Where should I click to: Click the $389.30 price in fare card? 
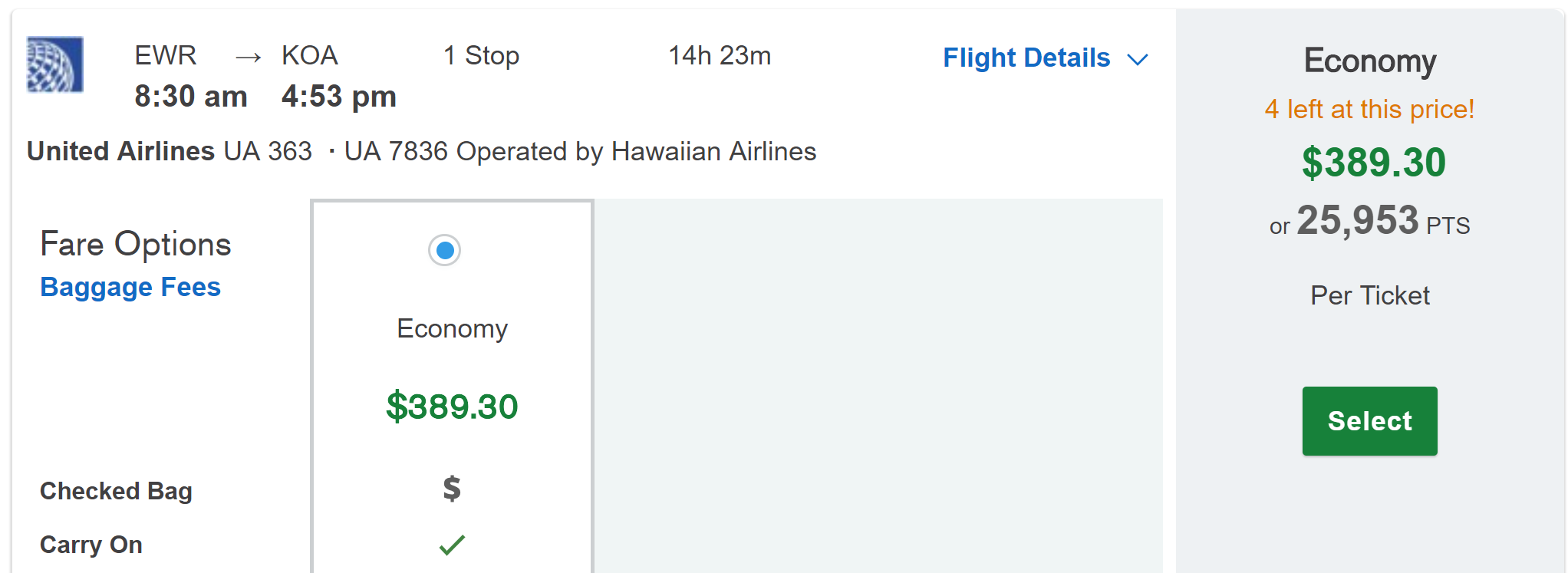[452, 407]
